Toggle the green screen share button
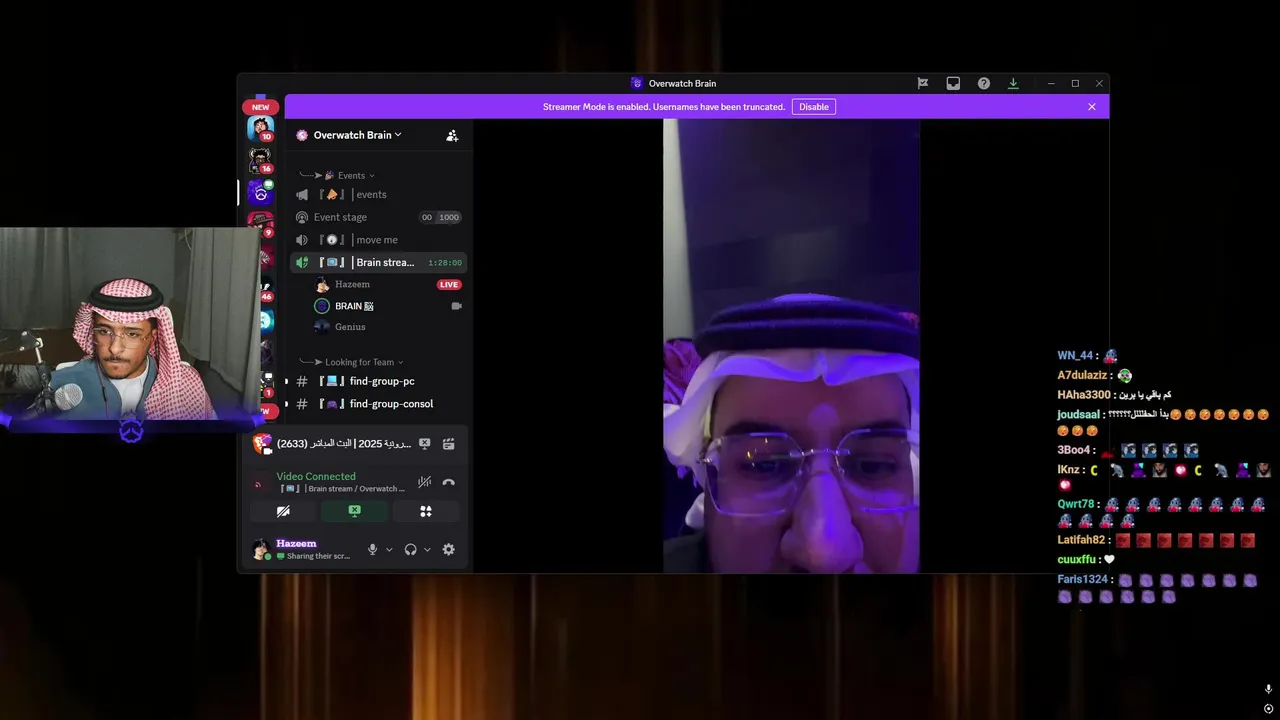 (x=354, y=511)
